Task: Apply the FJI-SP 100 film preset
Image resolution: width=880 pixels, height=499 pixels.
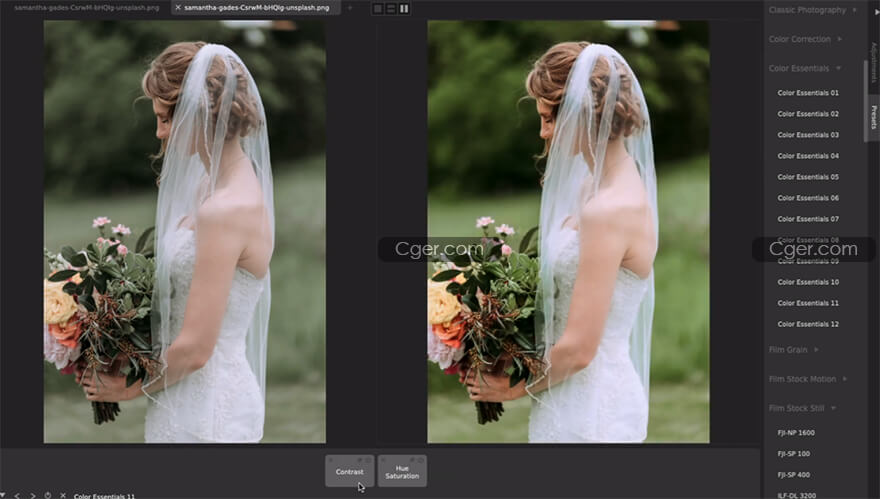Action: [794, 453]
